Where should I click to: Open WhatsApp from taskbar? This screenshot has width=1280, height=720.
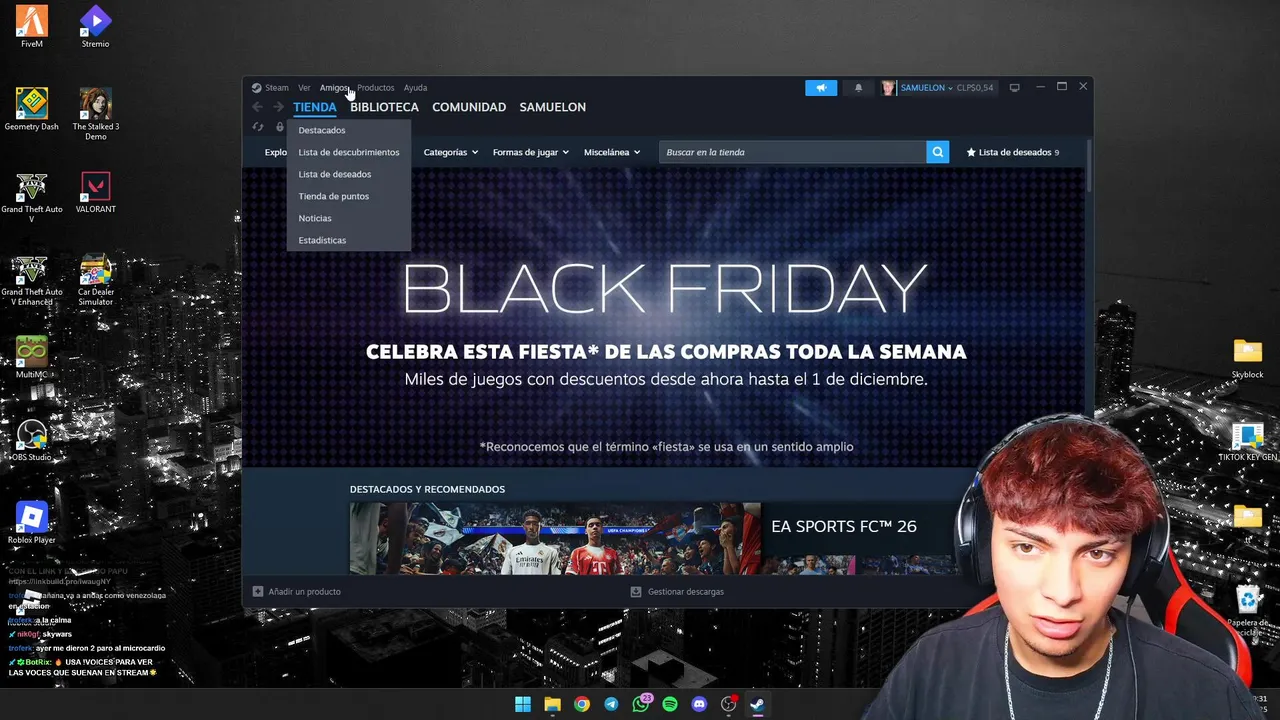point(641,704)
